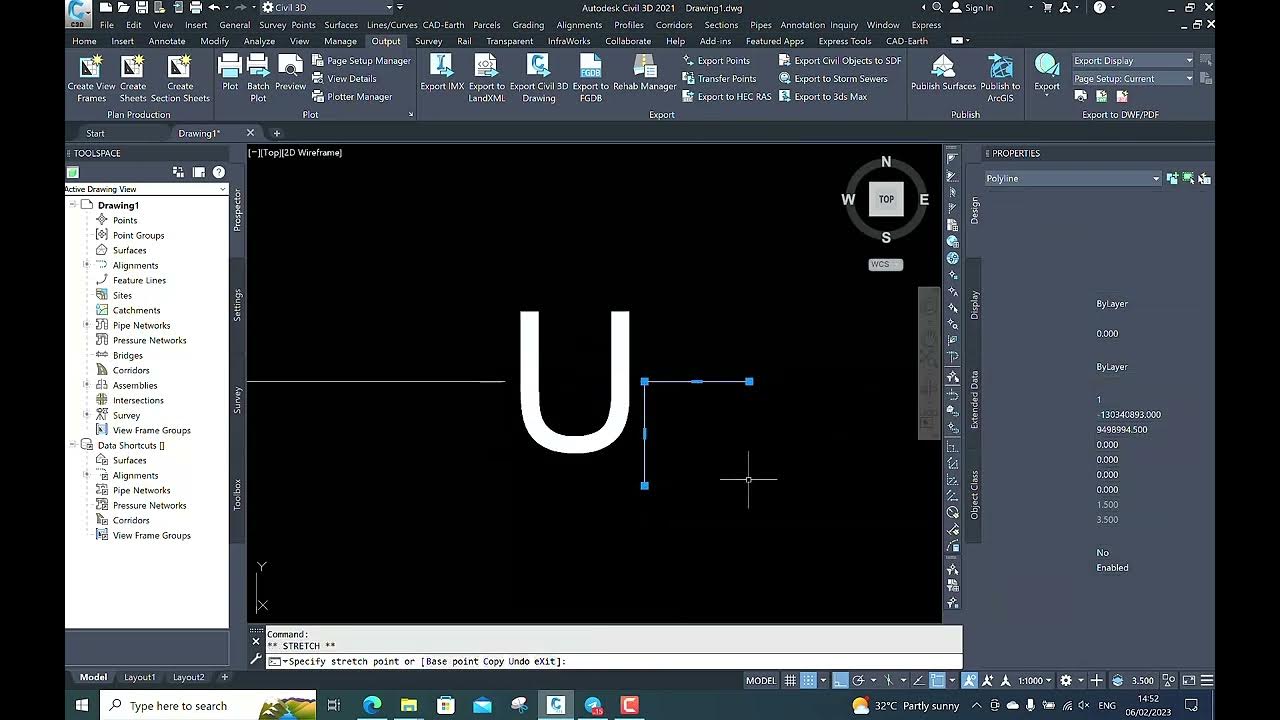The height and width of the screenshot is (720, 1280).
Task: Open Active Drawing View dropdown
Action: pos(146,189)
